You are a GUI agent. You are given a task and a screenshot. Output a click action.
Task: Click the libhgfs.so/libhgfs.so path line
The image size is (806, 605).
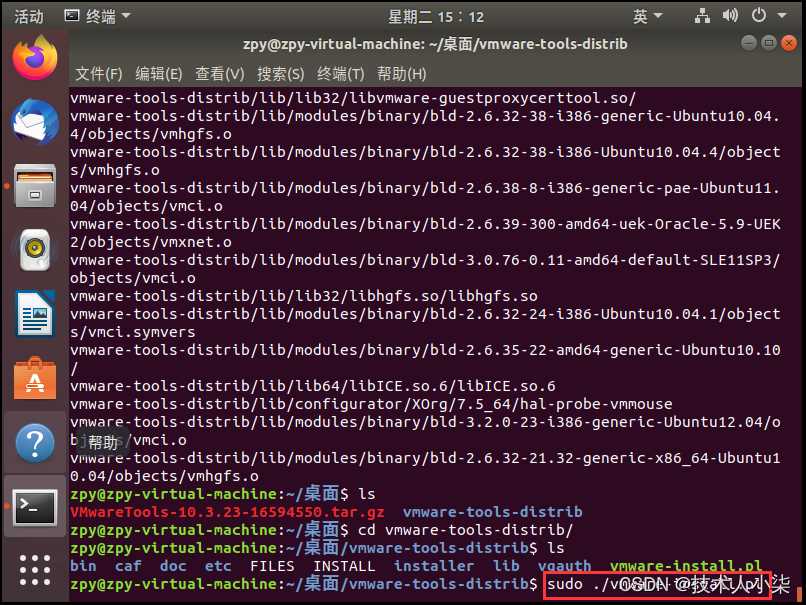coord(304,296)
